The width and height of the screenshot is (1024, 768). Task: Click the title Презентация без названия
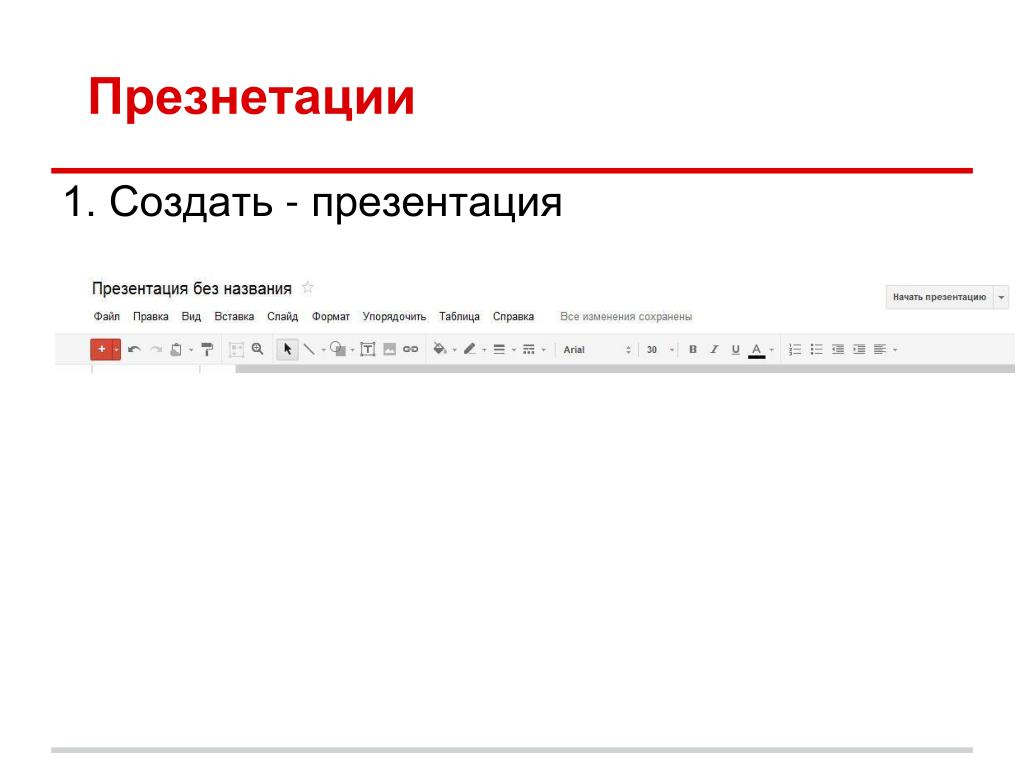191,289
